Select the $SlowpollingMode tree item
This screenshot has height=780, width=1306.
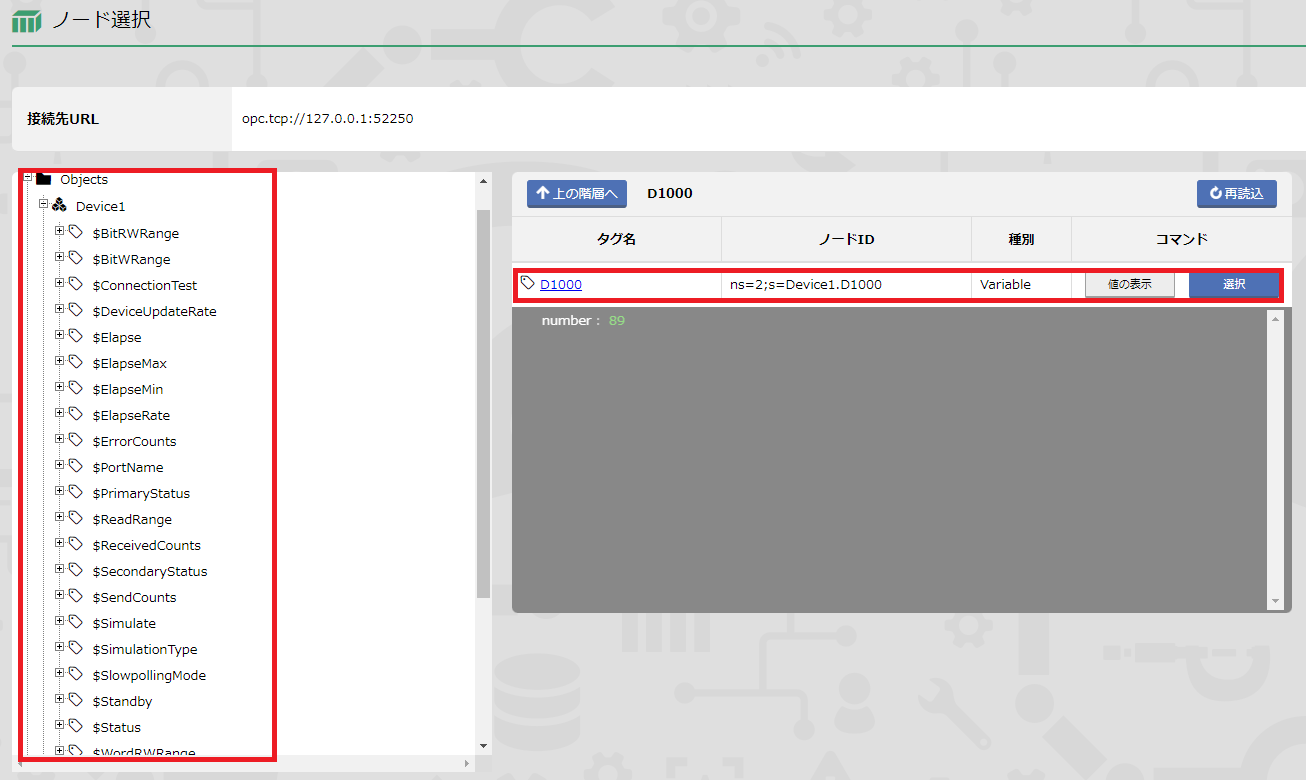(x=149, y=675)
